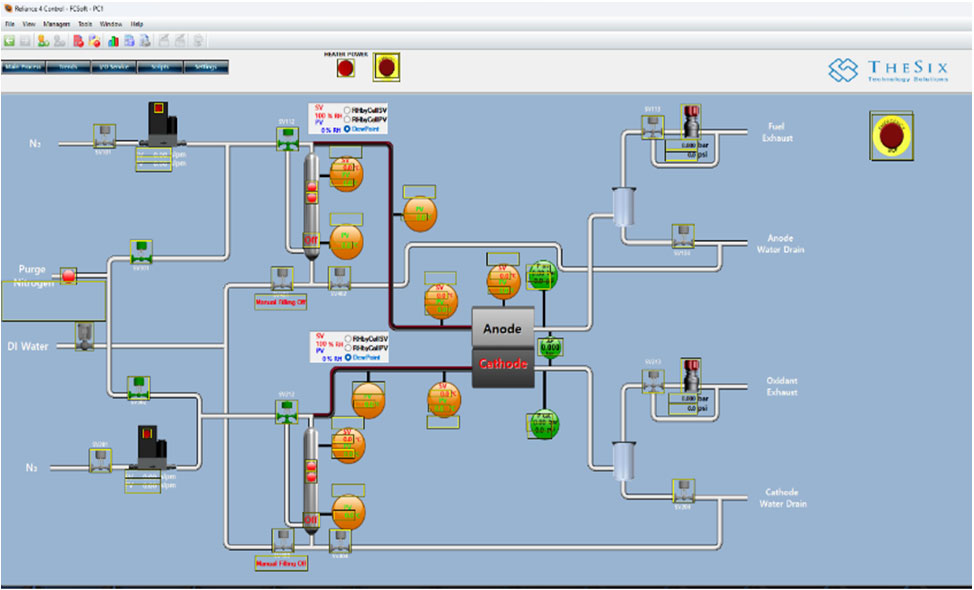
Task: Click valve SV113 on the Fuel Exhaust line
Action: 652,127
